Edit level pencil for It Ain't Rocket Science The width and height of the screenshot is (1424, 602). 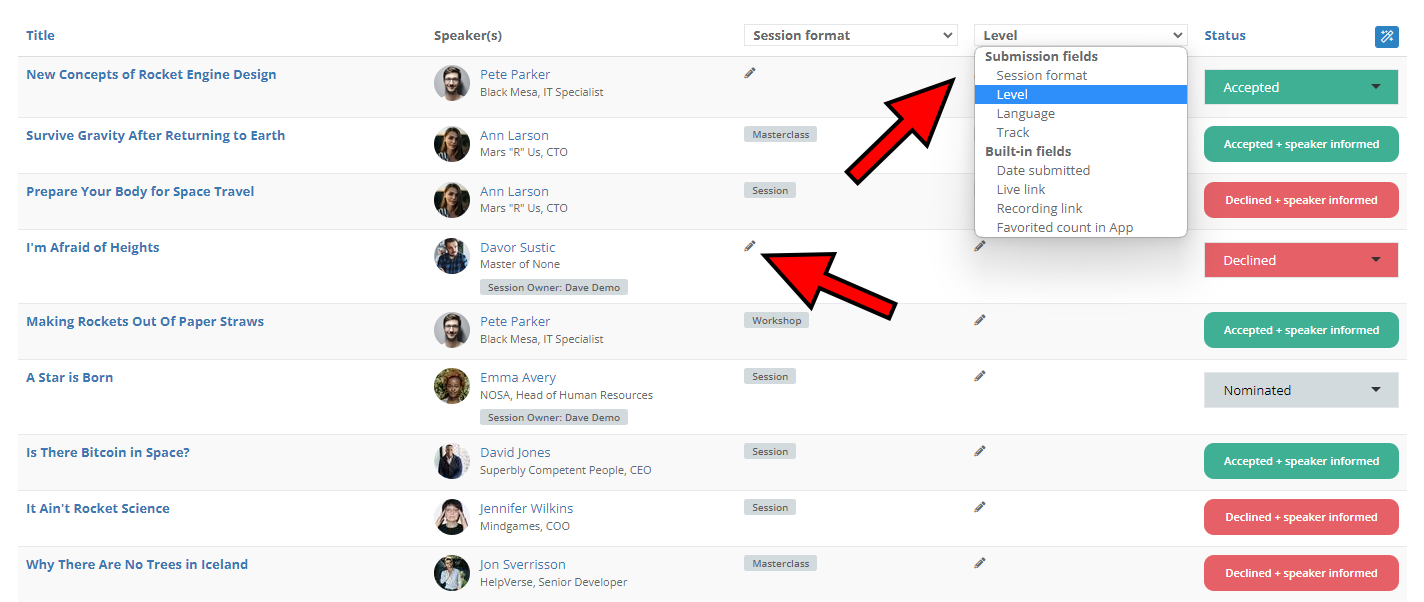point(980,507)
